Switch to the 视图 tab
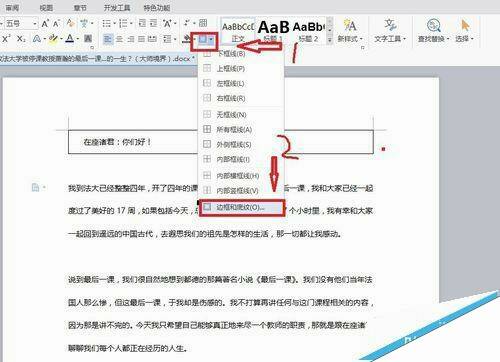 [x=46, y=8]
